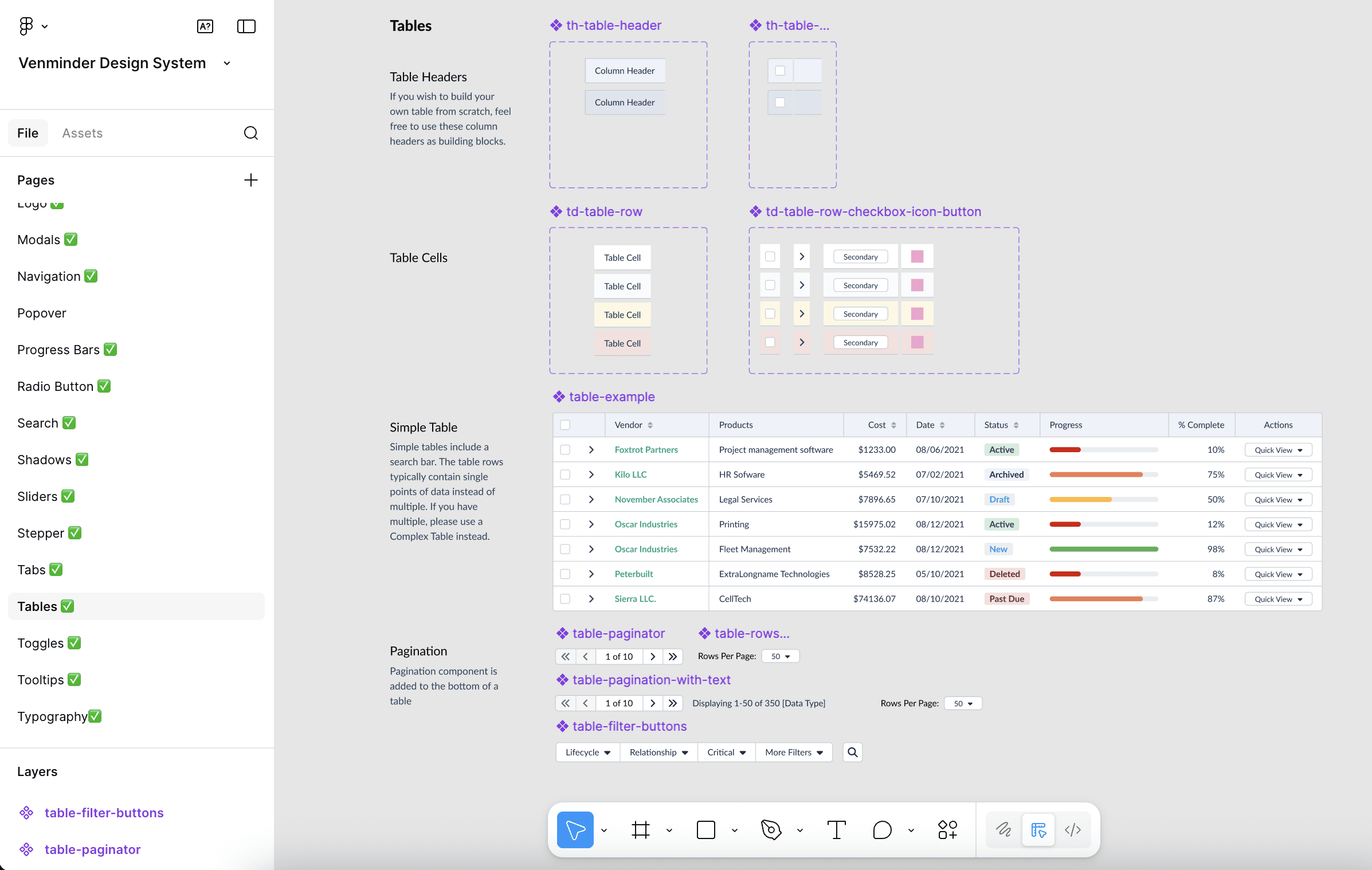Click the Peterbuilt vendor link
This screenshot has height=870, width=1372.
click(x=633, y=574)
